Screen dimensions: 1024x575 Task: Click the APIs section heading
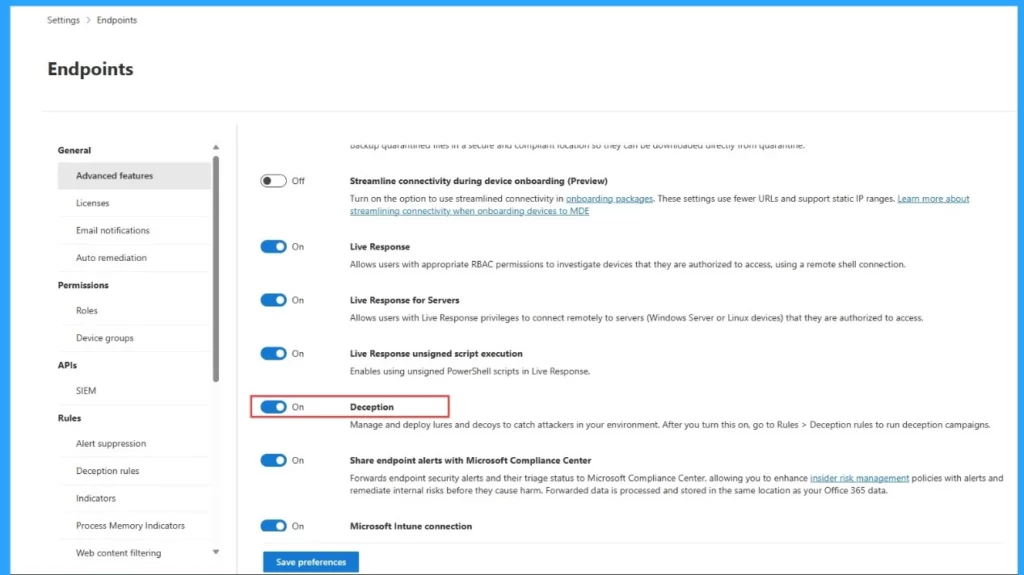point(67,365)
